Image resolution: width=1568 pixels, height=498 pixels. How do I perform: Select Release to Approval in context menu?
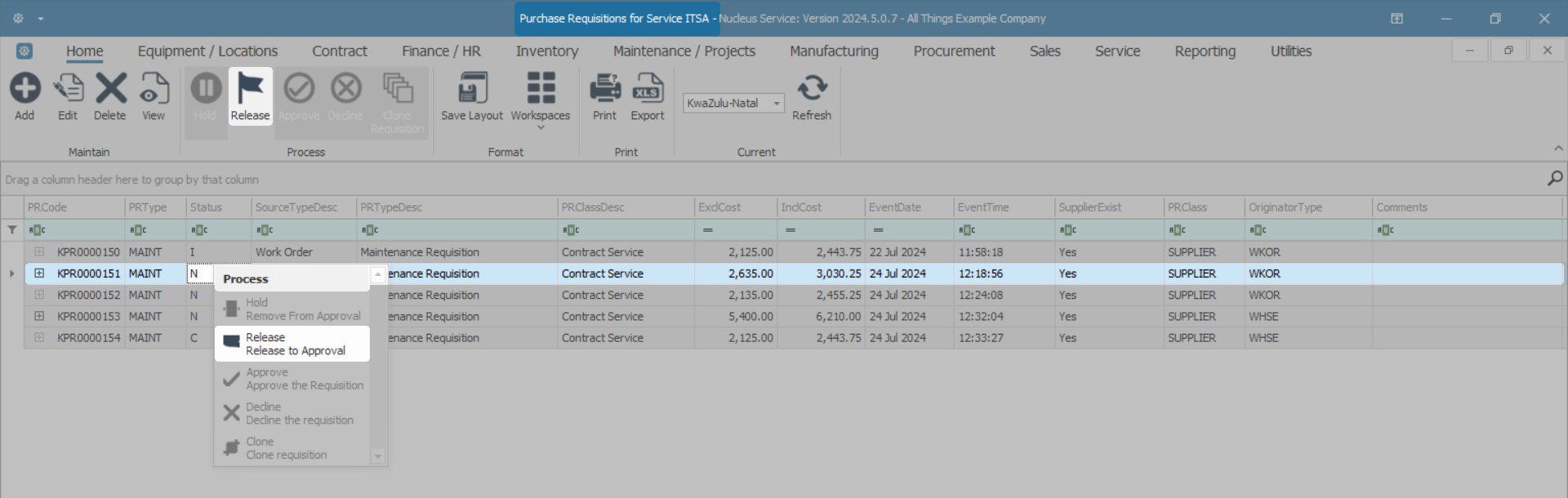[x=292, y=344]
